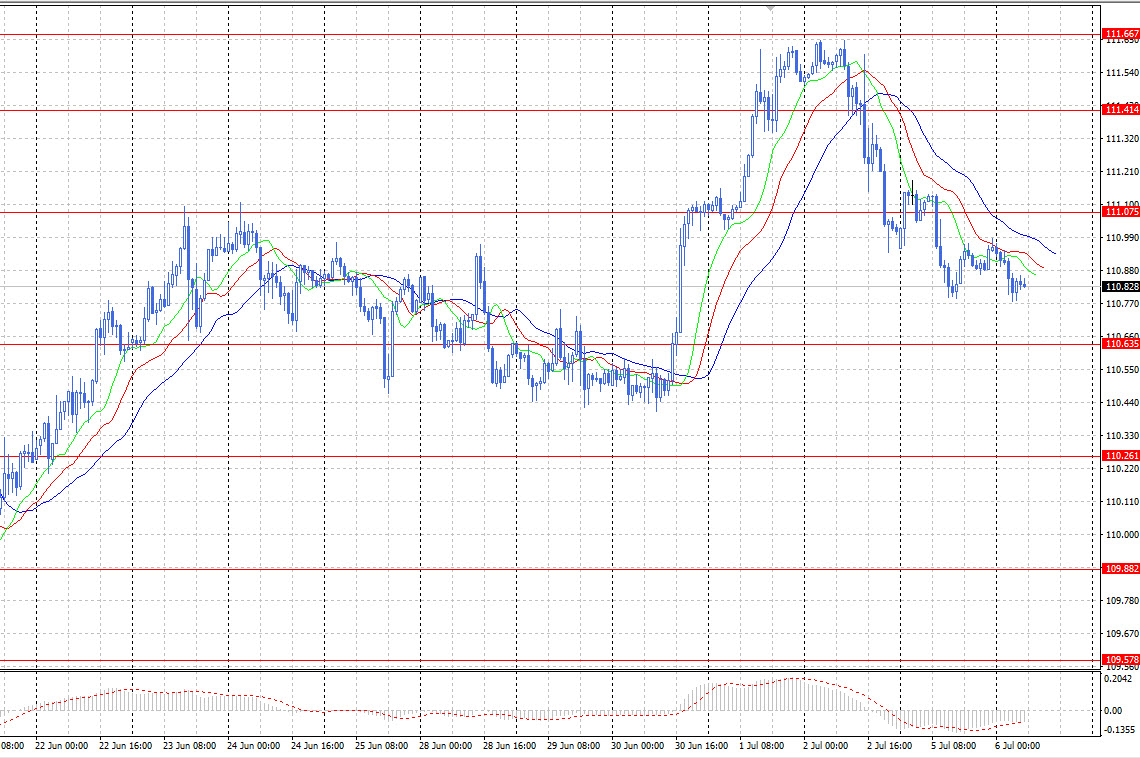Viewport: 1140px width, 758px height.
Task: Click the 0.00 indicator scale value
Action: click(1113, 711)
